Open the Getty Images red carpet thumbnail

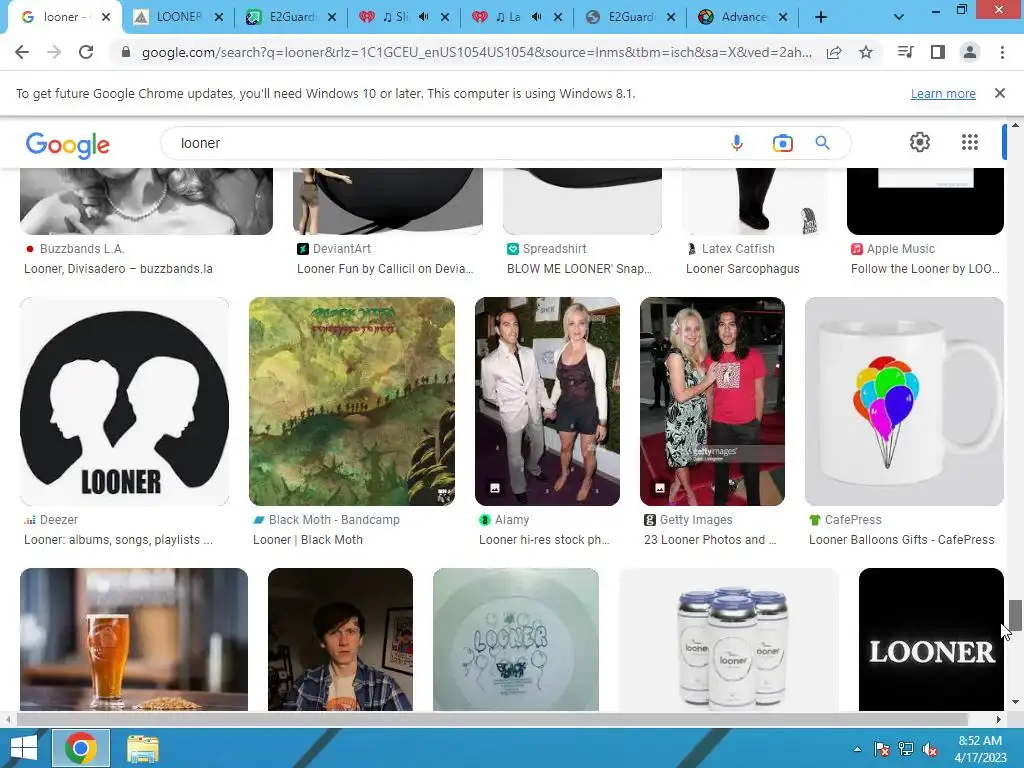click(712, 402)
